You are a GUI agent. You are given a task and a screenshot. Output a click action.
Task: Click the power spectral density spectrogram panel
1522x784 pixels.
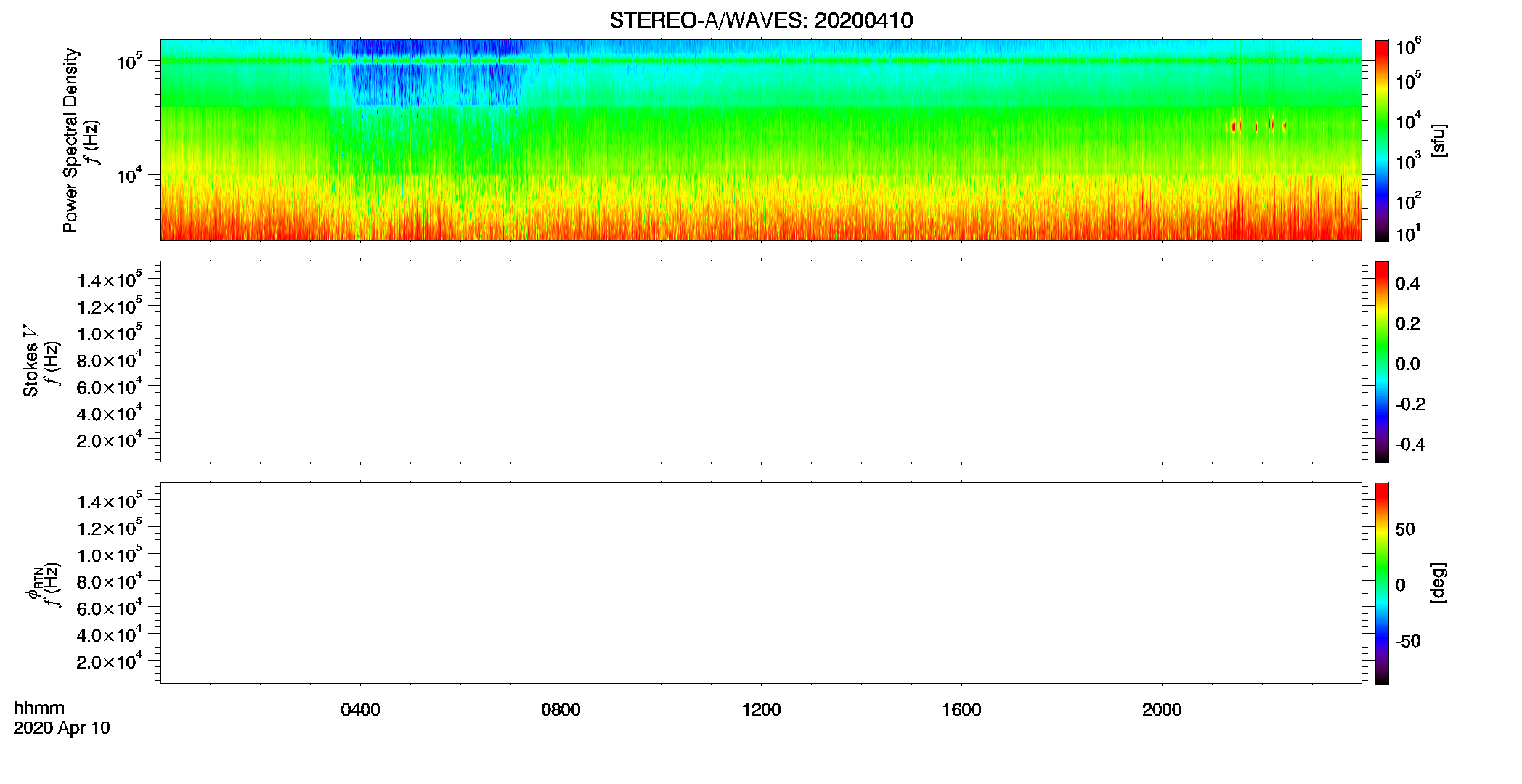pos(761,140)
